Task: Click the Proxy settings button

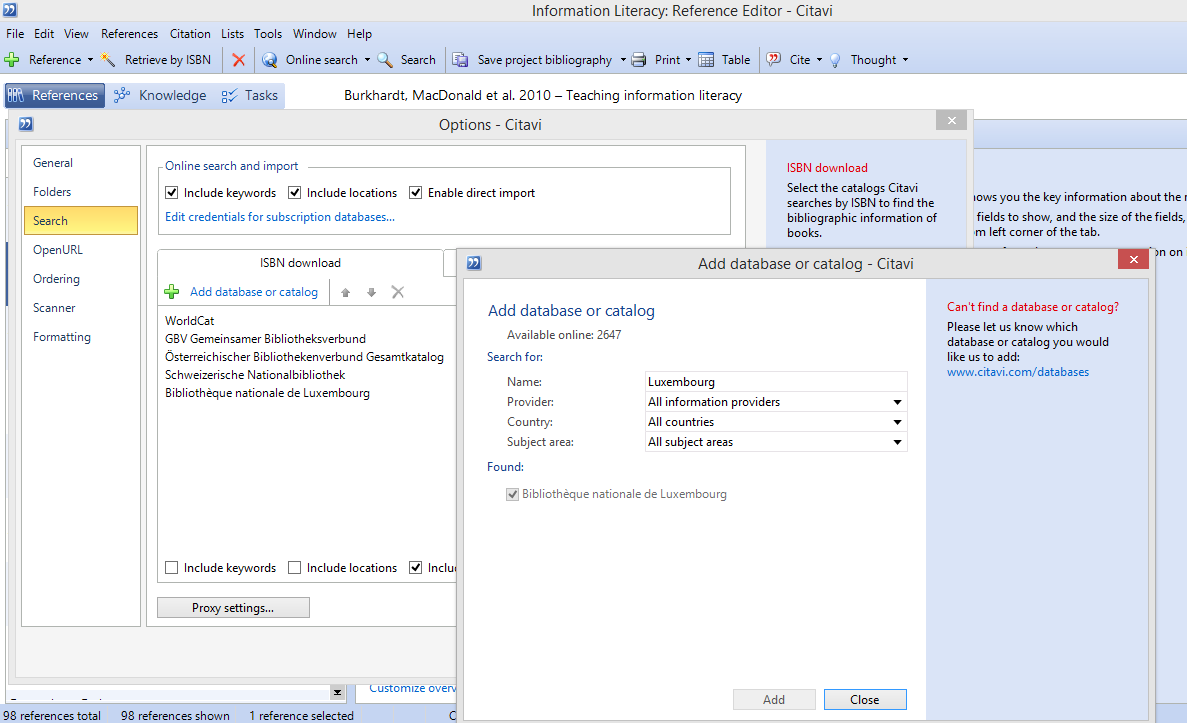Action: click(x=233, y=608)
